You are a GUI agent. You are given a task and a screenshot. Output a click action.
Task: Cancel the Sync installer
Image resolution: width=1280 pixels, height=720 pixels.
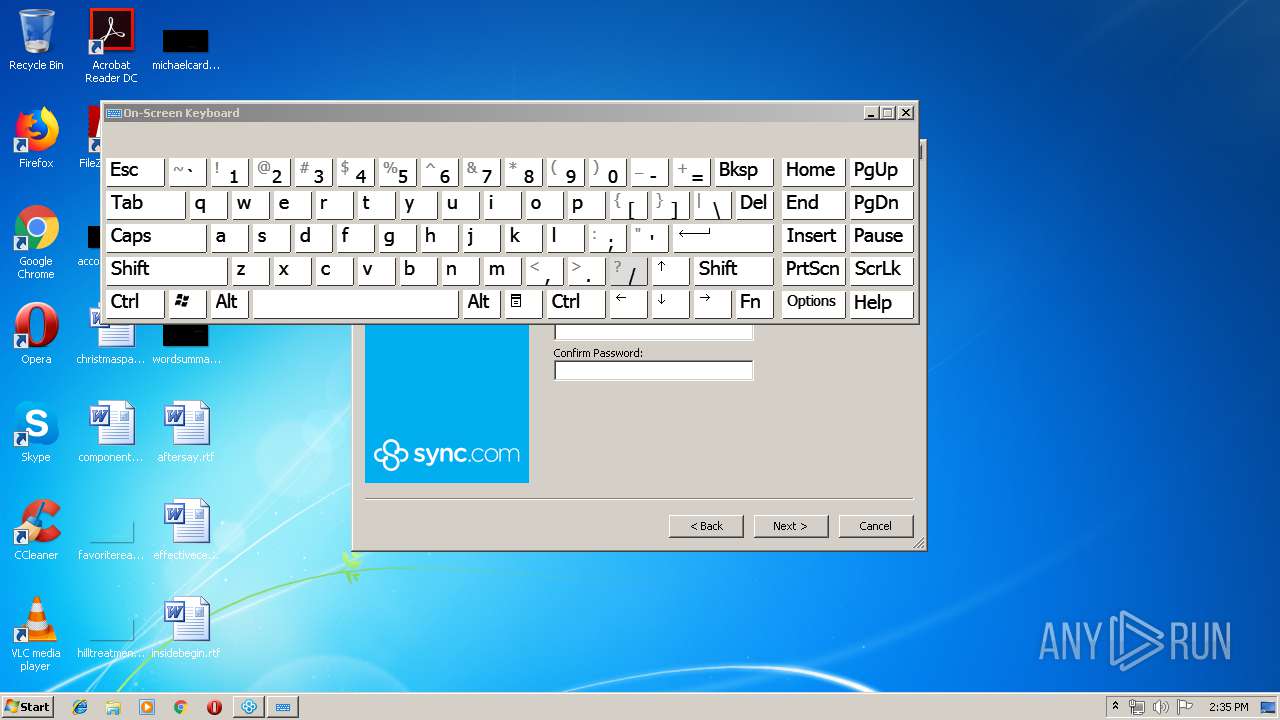[x=875, y=526]
